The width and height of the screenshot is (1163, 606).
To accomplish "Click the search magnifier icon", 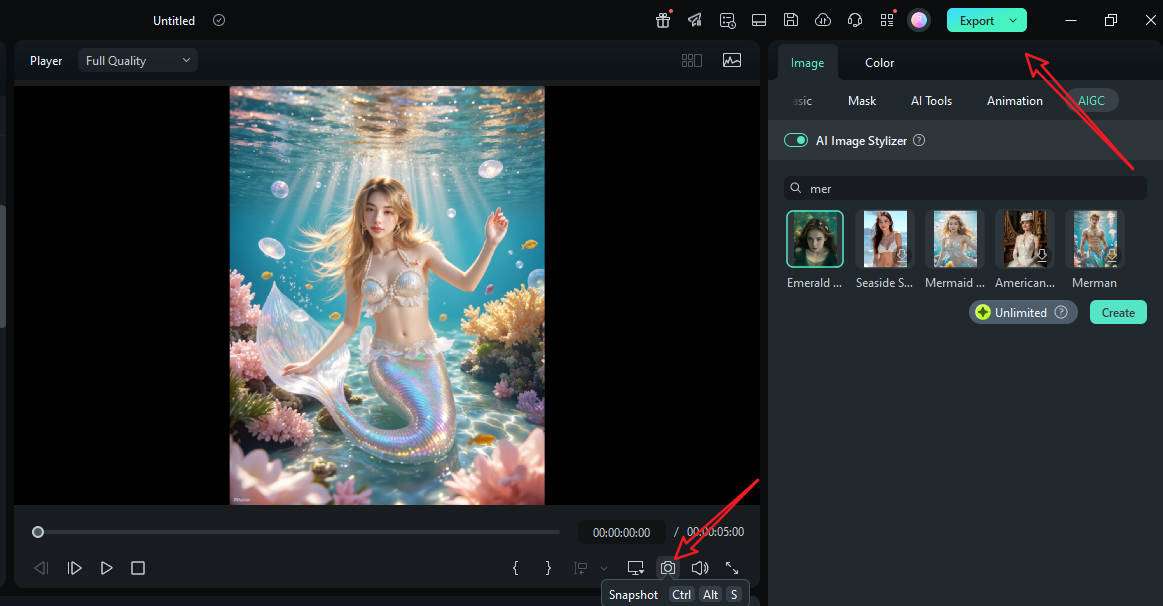I will click(x=796, y=188).
